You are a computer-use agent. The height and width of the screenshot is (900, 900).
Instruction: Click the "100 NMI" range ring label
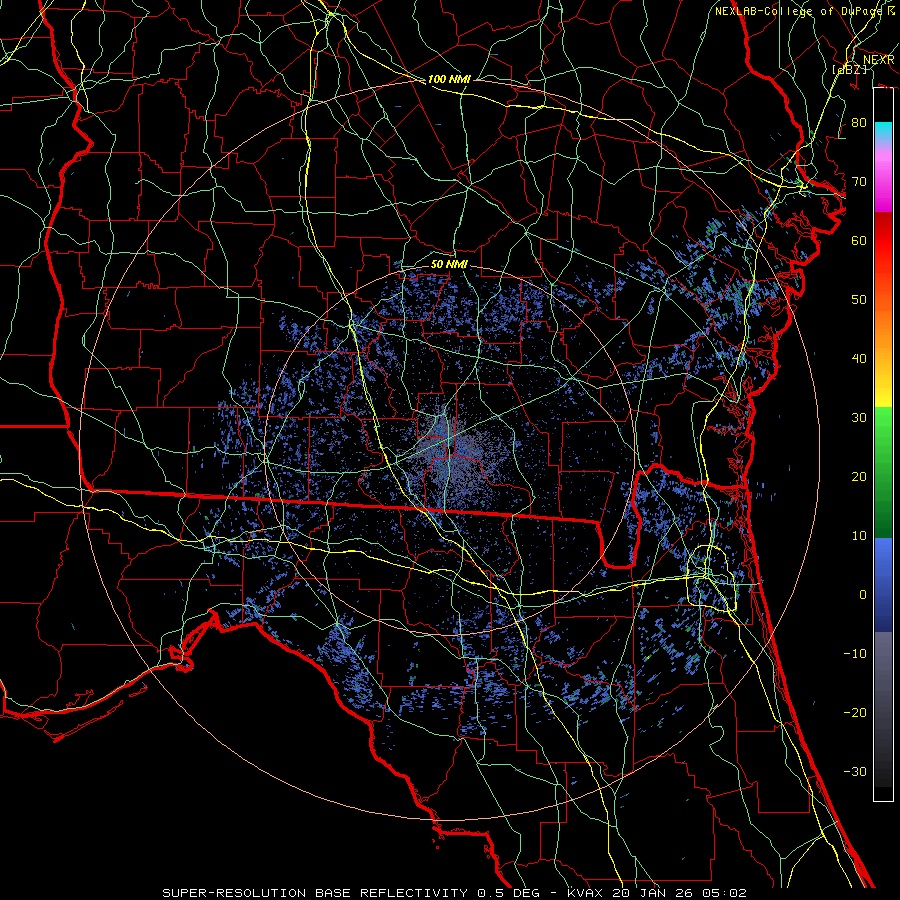[449, 79]
